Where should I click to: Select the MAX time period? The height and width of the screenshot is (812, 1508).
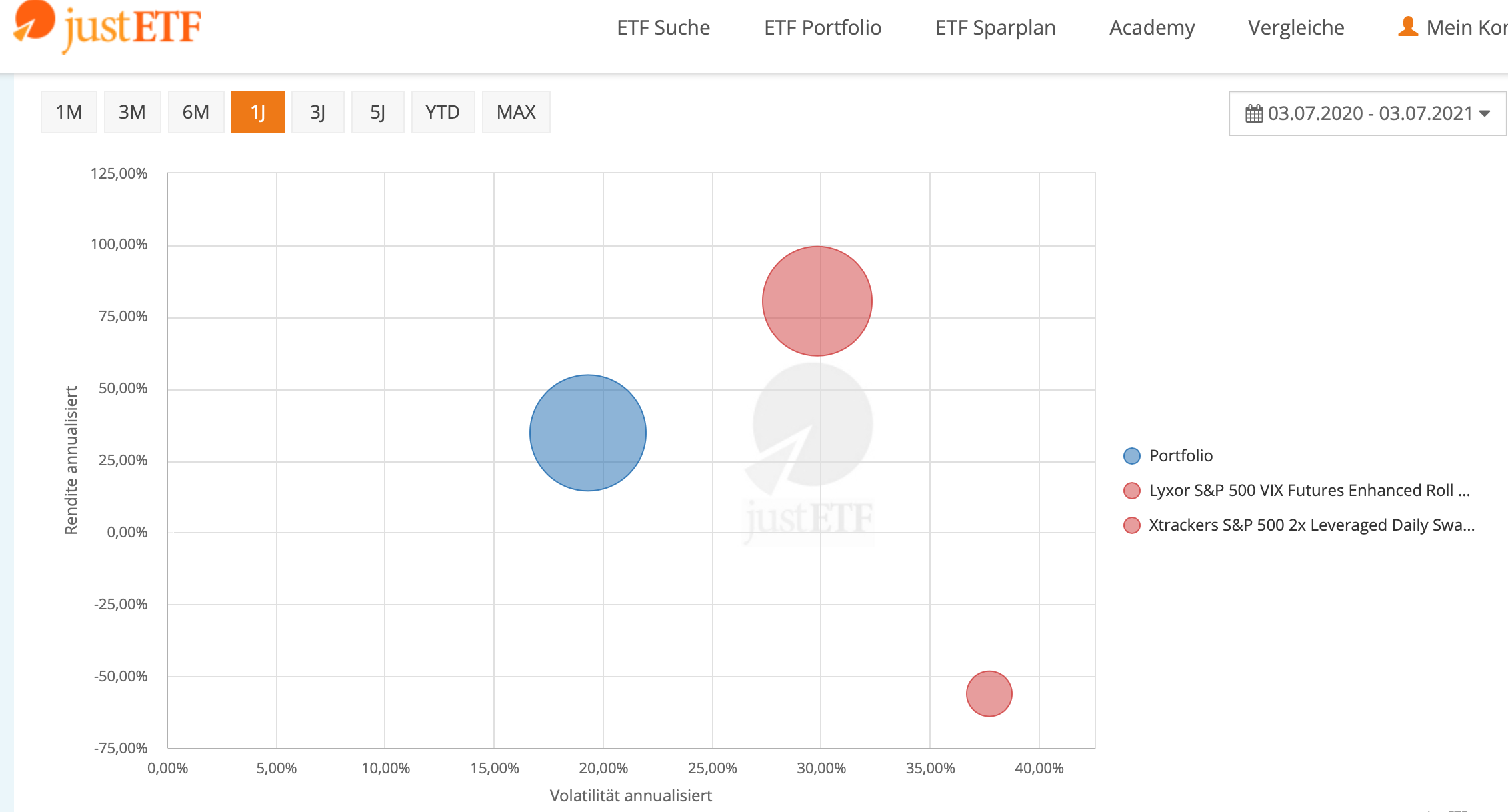pos(516,112)
